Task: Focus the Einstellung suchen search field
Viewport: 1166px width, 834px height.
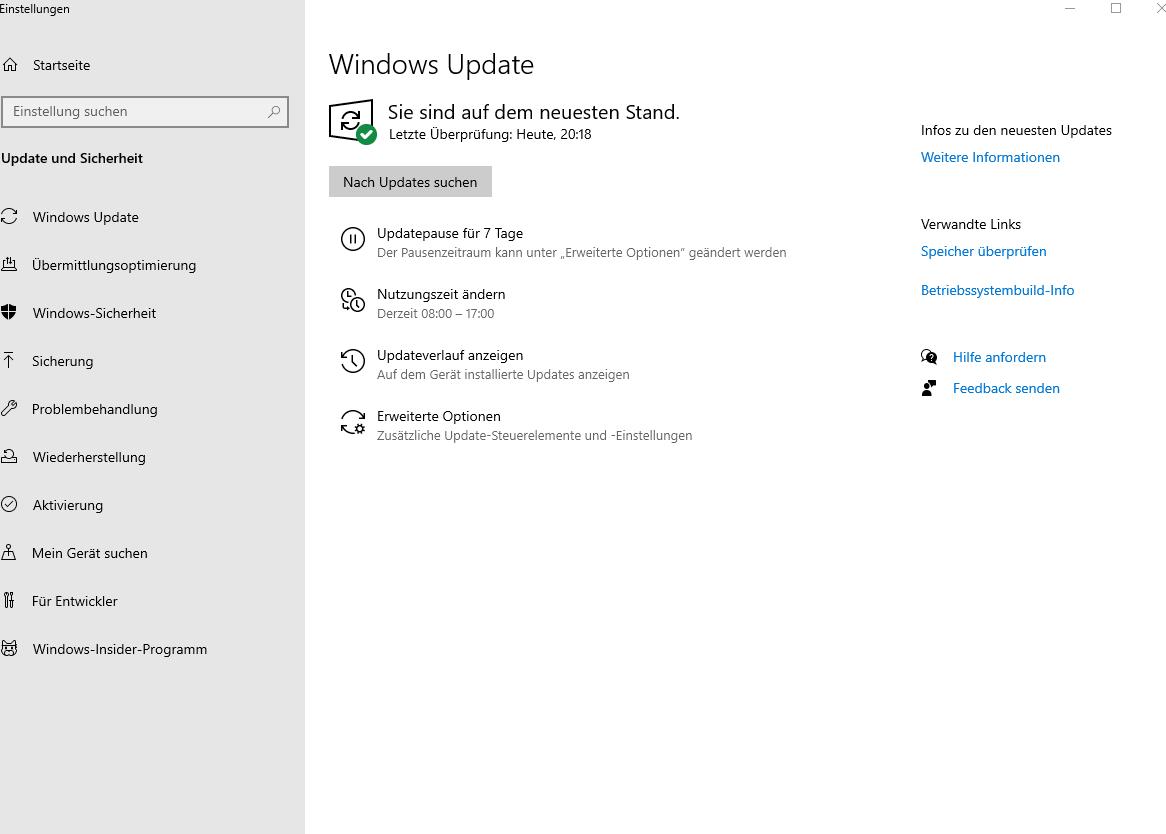Action: [x=144, y=111]
